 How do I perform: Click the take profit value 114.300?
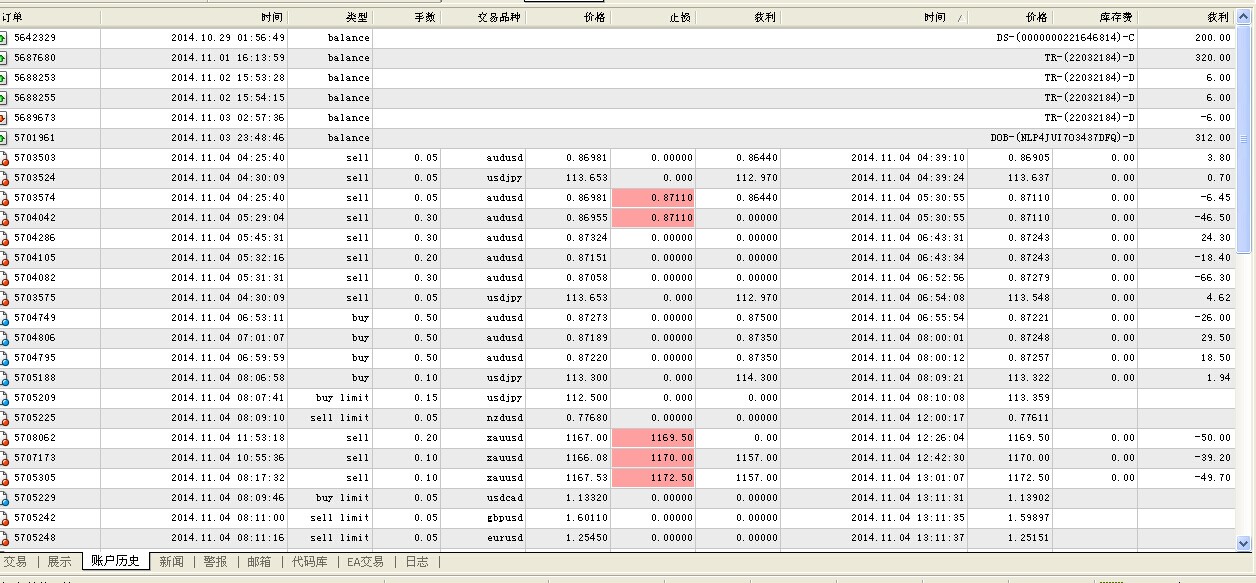point(757,378)
